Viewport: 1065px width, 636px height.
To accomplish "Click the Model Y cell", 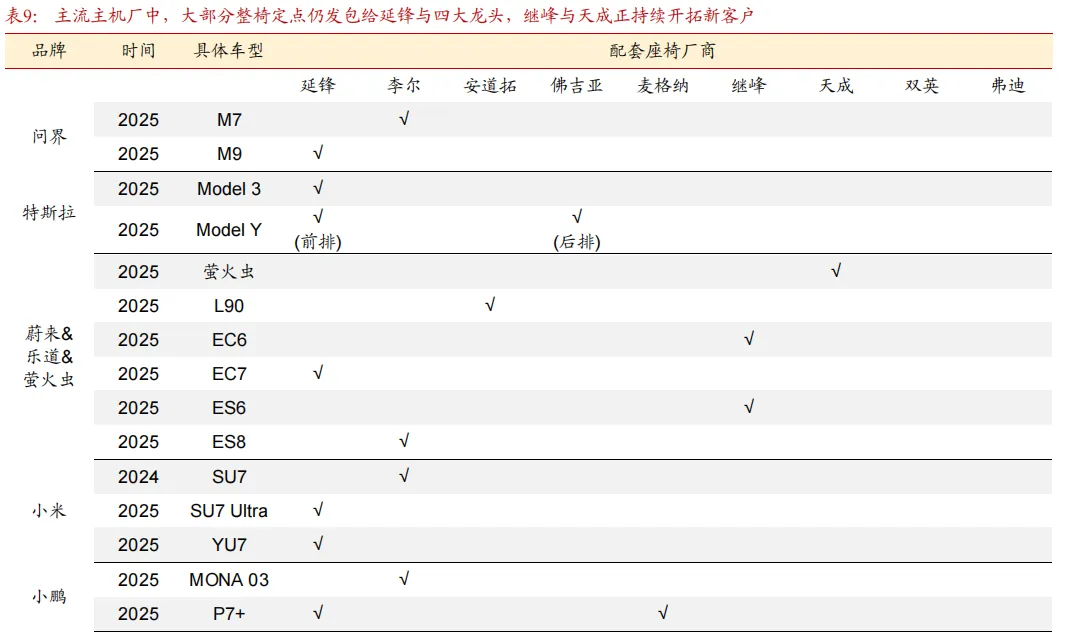I will point(229,230).
